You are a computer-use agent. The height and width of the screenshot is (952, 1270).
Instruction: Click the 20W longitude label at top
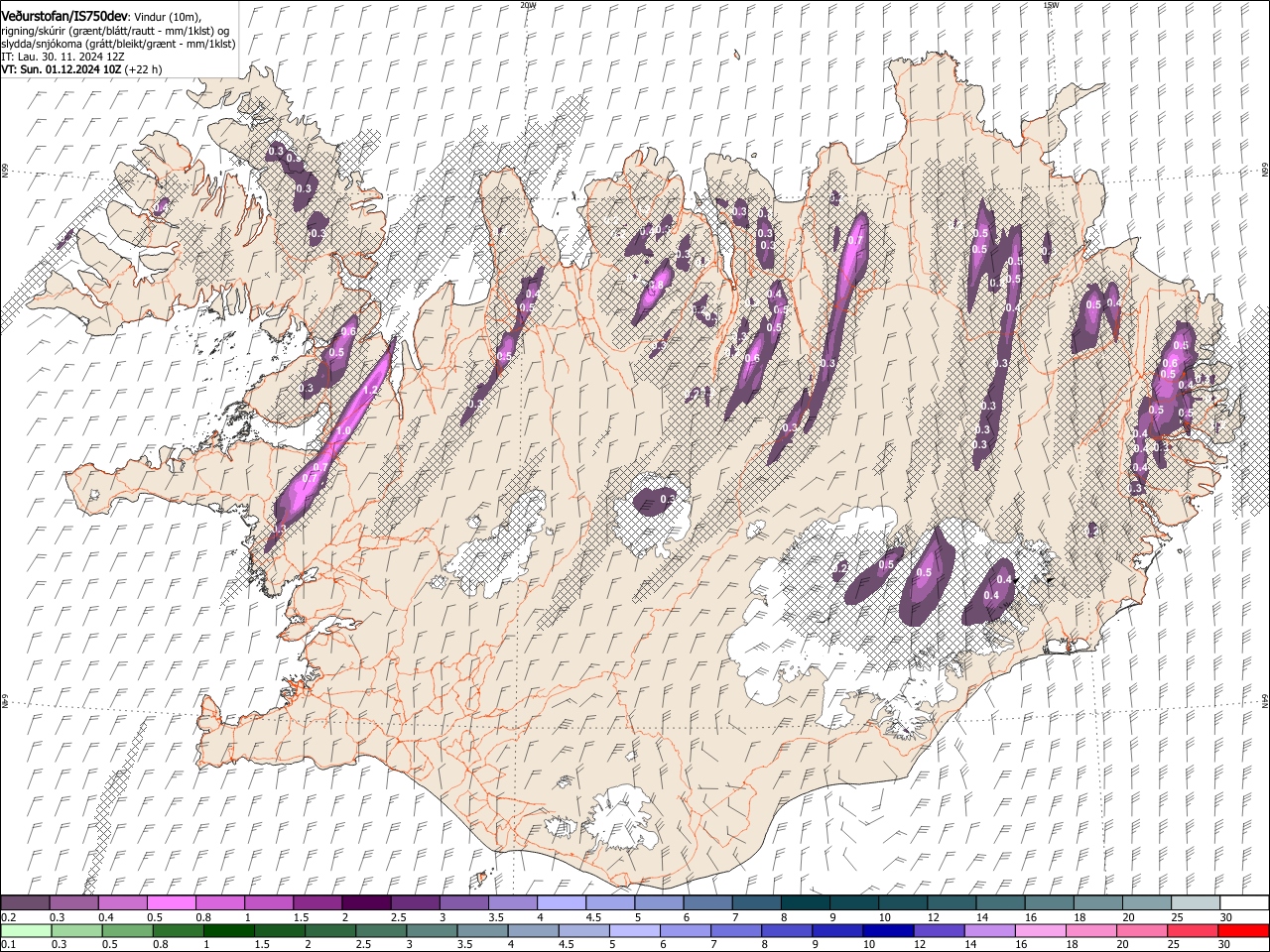click(x=528, y=5)
